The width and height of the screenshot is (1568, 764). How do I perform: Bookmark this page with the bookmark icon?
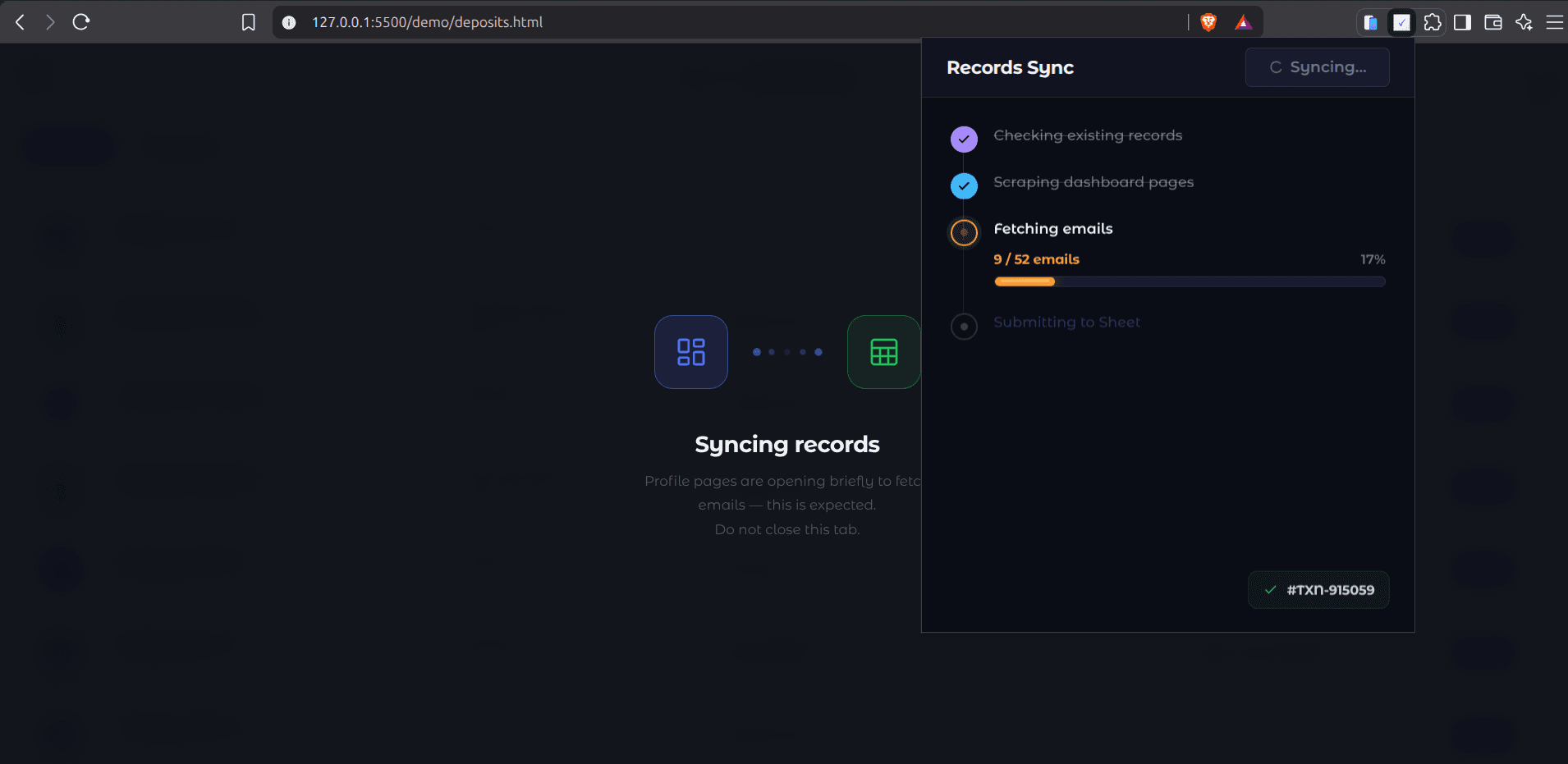tap(249, 22)
